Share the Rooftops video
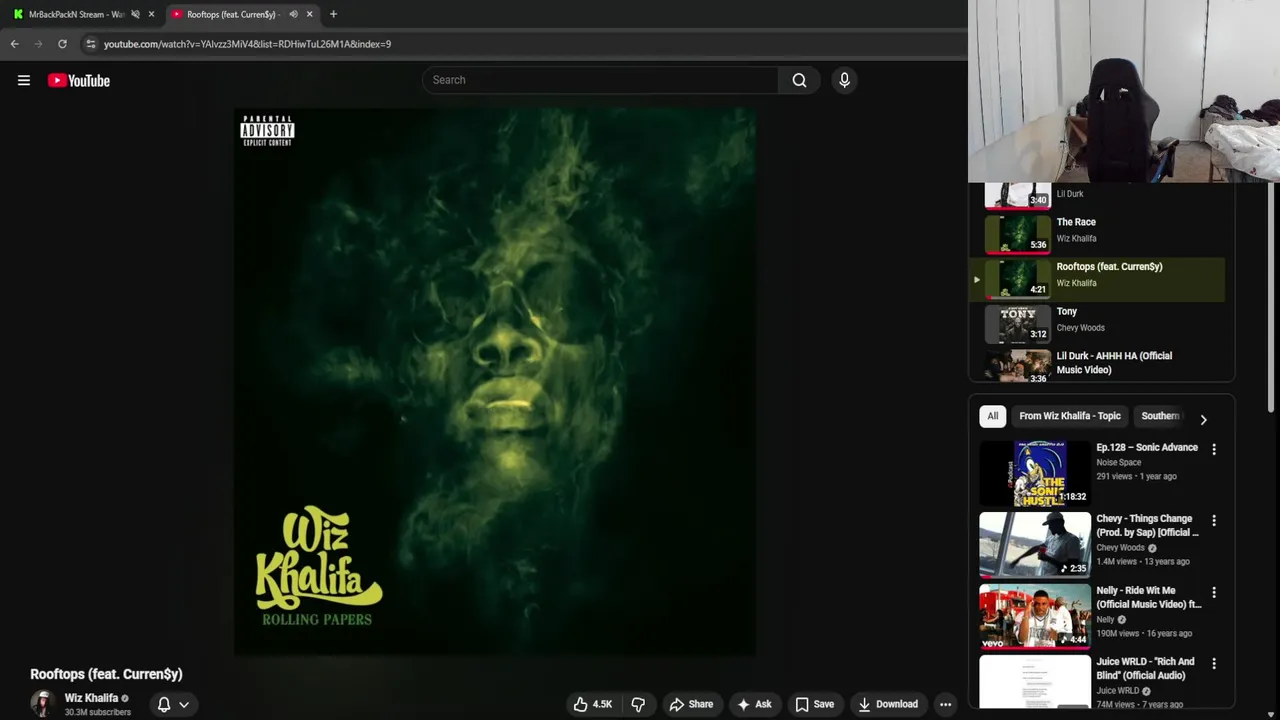 pos(691,704)
